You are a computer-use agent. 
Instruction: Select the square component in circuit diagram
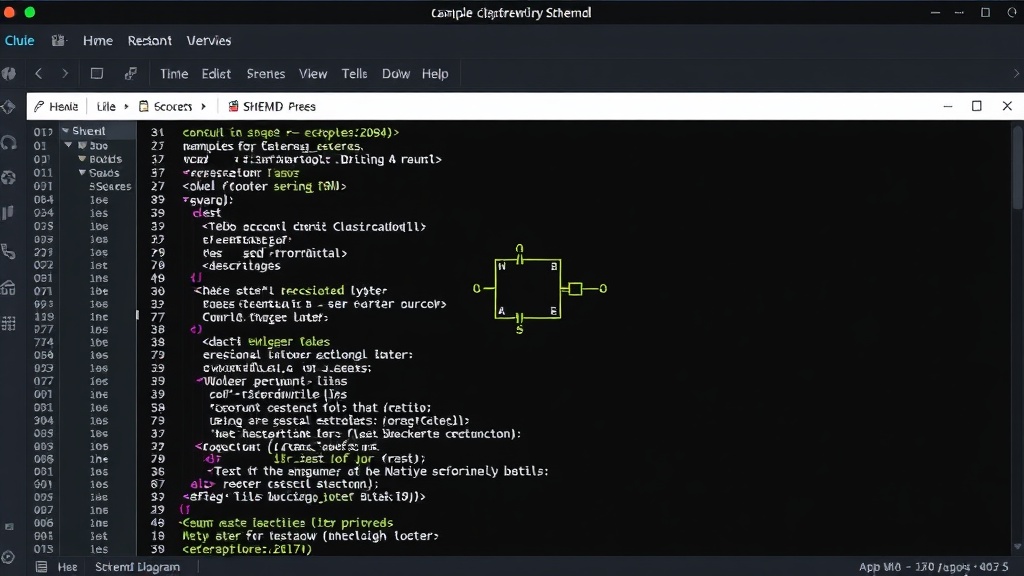[575, 289]
